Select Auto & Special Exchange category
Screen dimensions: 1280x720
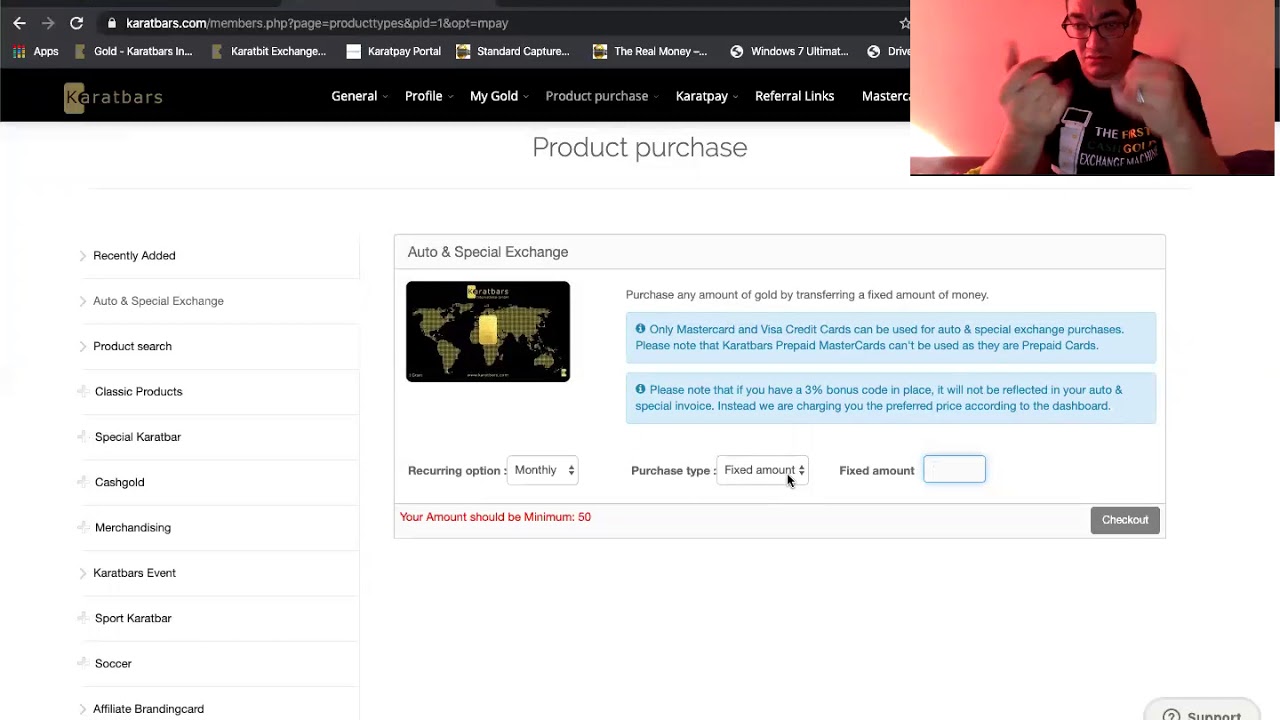tap(158, 301)
